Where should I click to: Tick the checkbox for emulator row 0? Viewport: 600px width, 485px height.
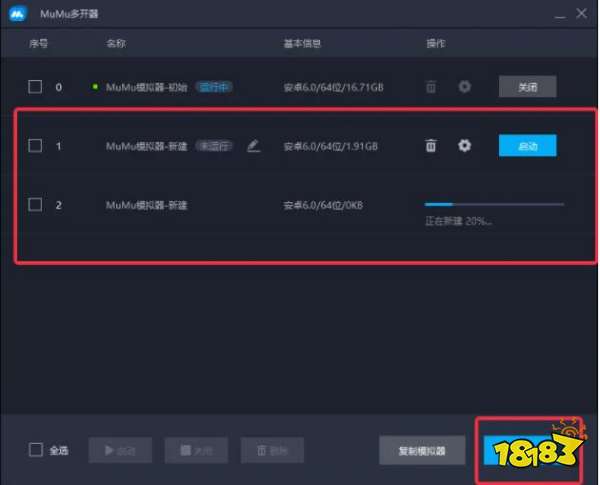pyautogui.click(x=35, y=87)
